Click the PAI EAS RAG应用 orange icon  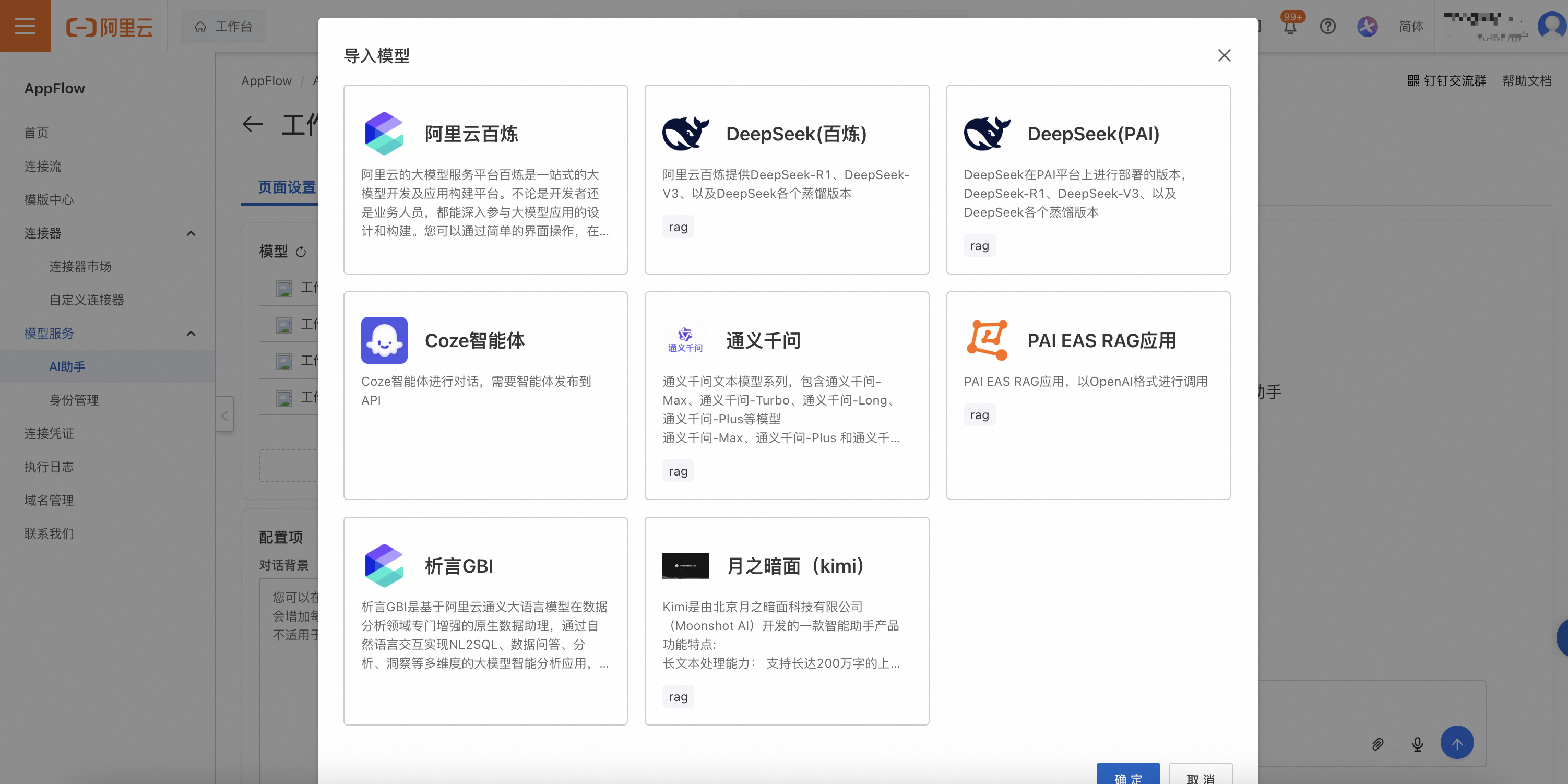[987, 340]
